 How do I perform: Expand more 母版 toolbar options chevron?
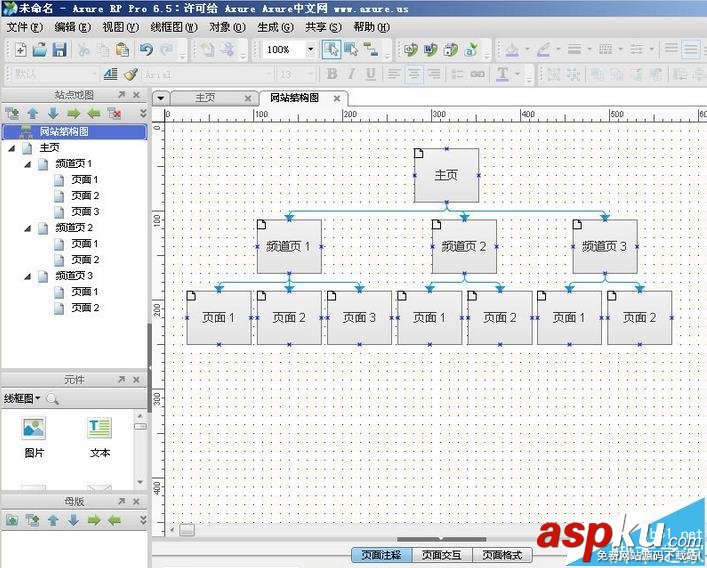[x=143, y=520]
